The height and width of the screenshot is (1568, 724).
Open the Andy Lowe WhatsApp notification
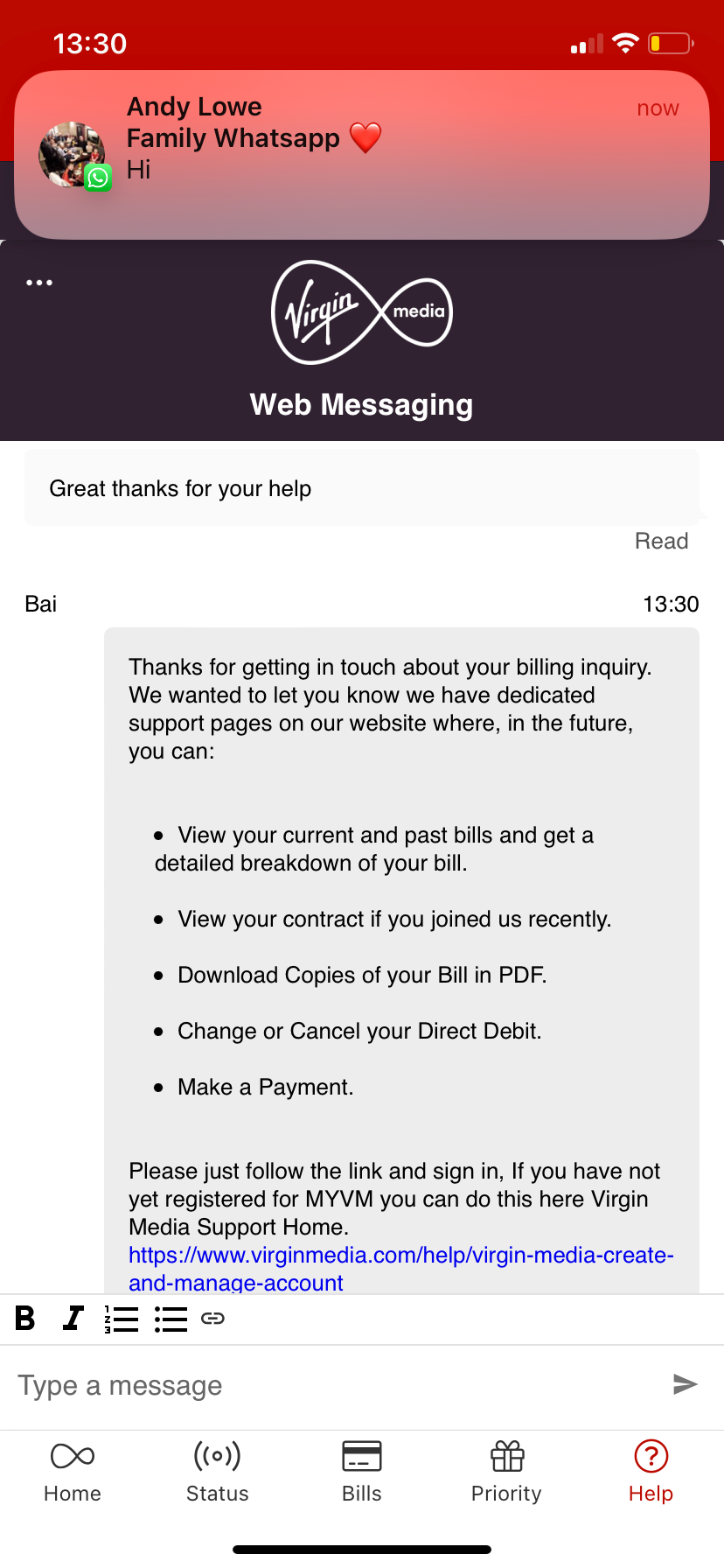(x=362, y=155)
